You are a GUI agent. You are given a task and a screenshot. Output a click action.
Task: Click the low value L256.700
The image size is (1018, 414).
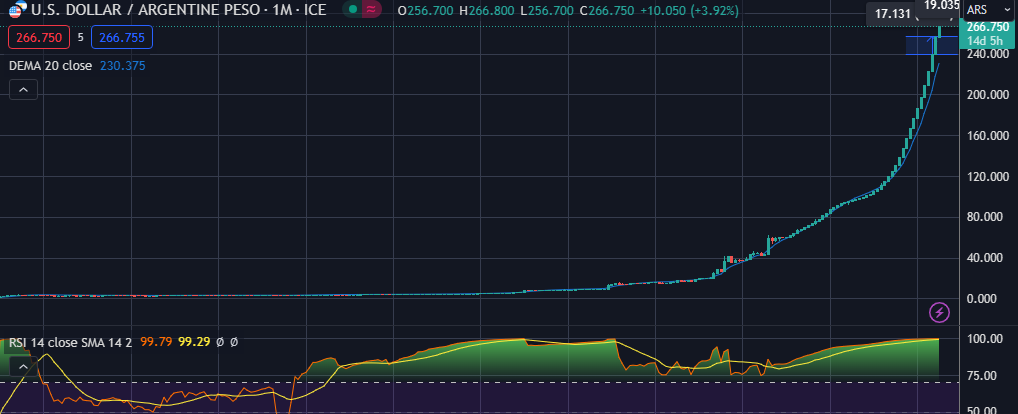(x=548, y=10)
